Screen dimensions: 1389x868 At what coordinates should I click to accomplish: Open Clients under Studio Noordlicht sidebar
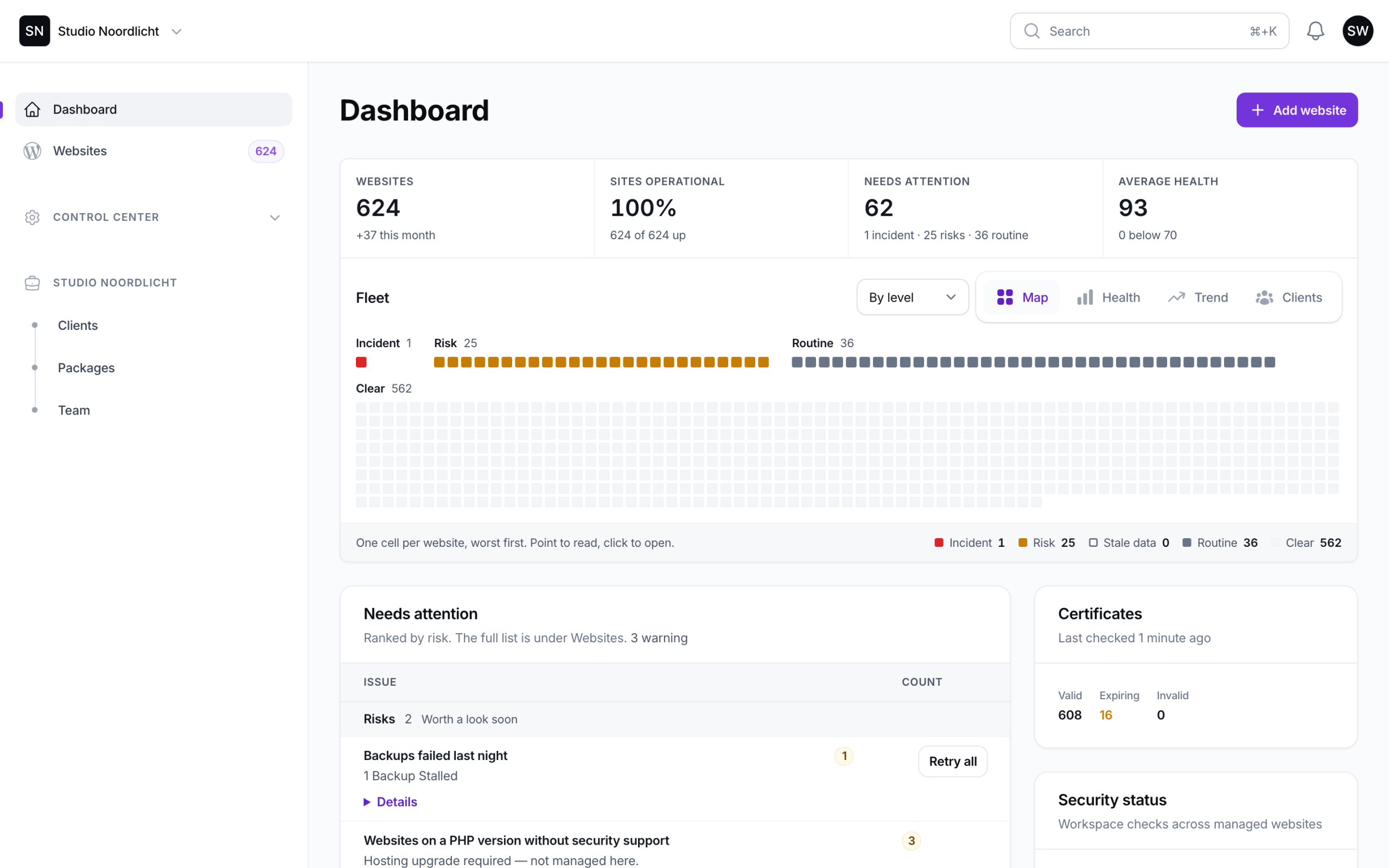(x=78, y=325)
